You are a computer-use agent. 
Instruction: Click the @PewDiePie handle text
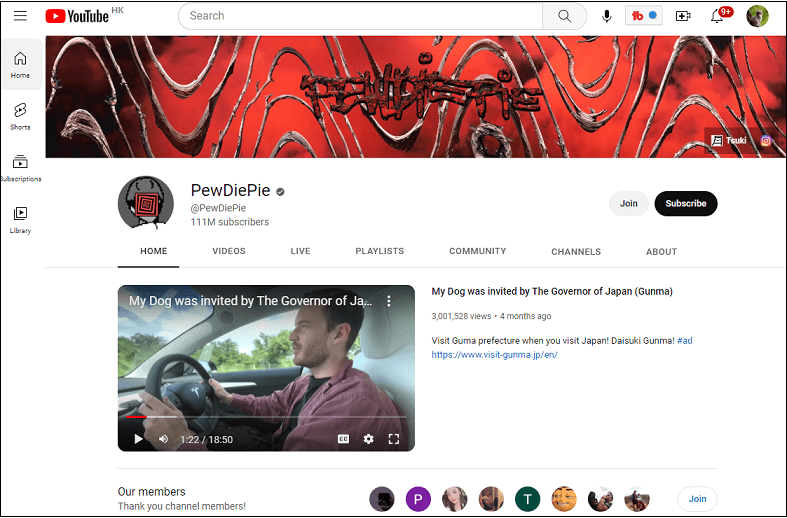(218, 208)
